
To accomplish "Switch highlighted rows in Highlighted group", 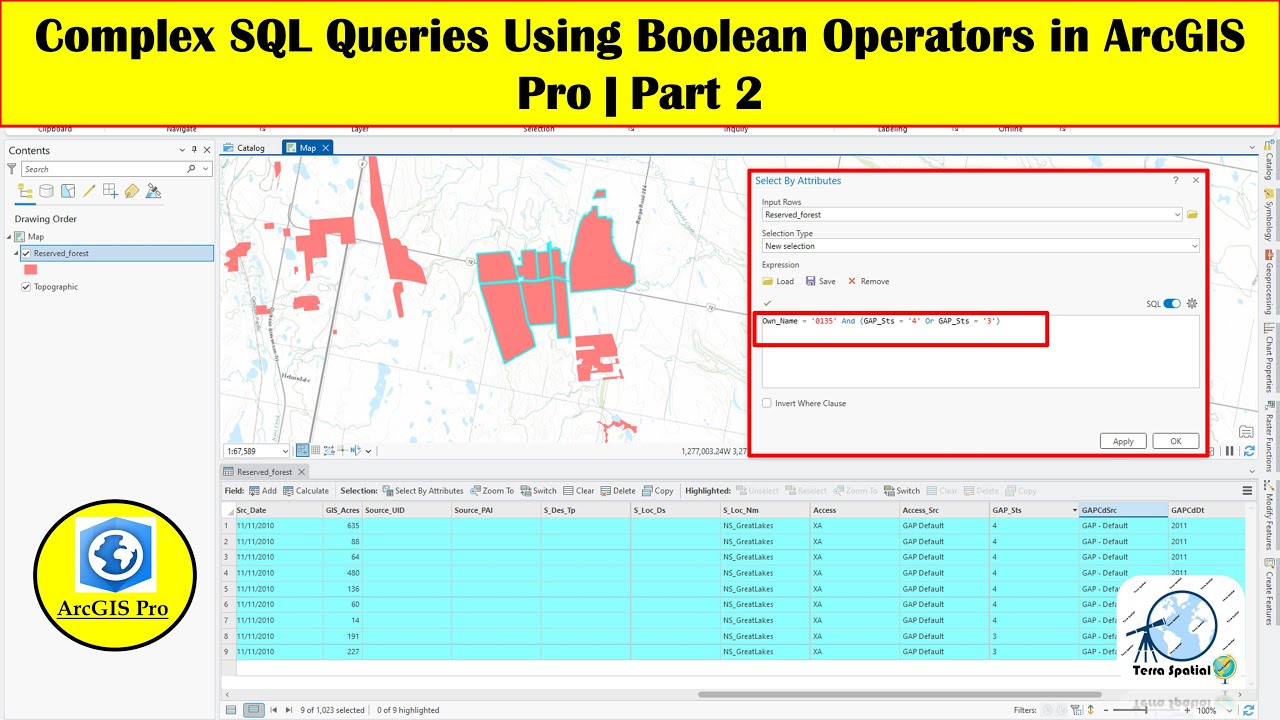I will [x=901, y=491].
